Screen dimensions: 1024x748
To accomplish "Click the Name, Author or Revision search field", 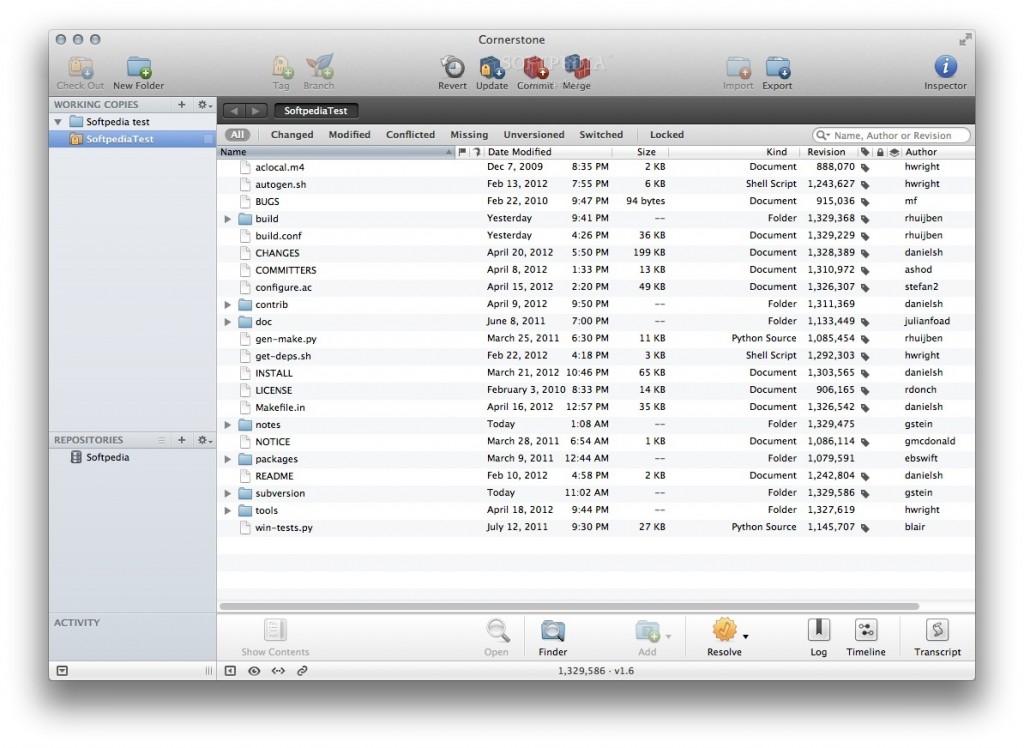I will 891,135.
